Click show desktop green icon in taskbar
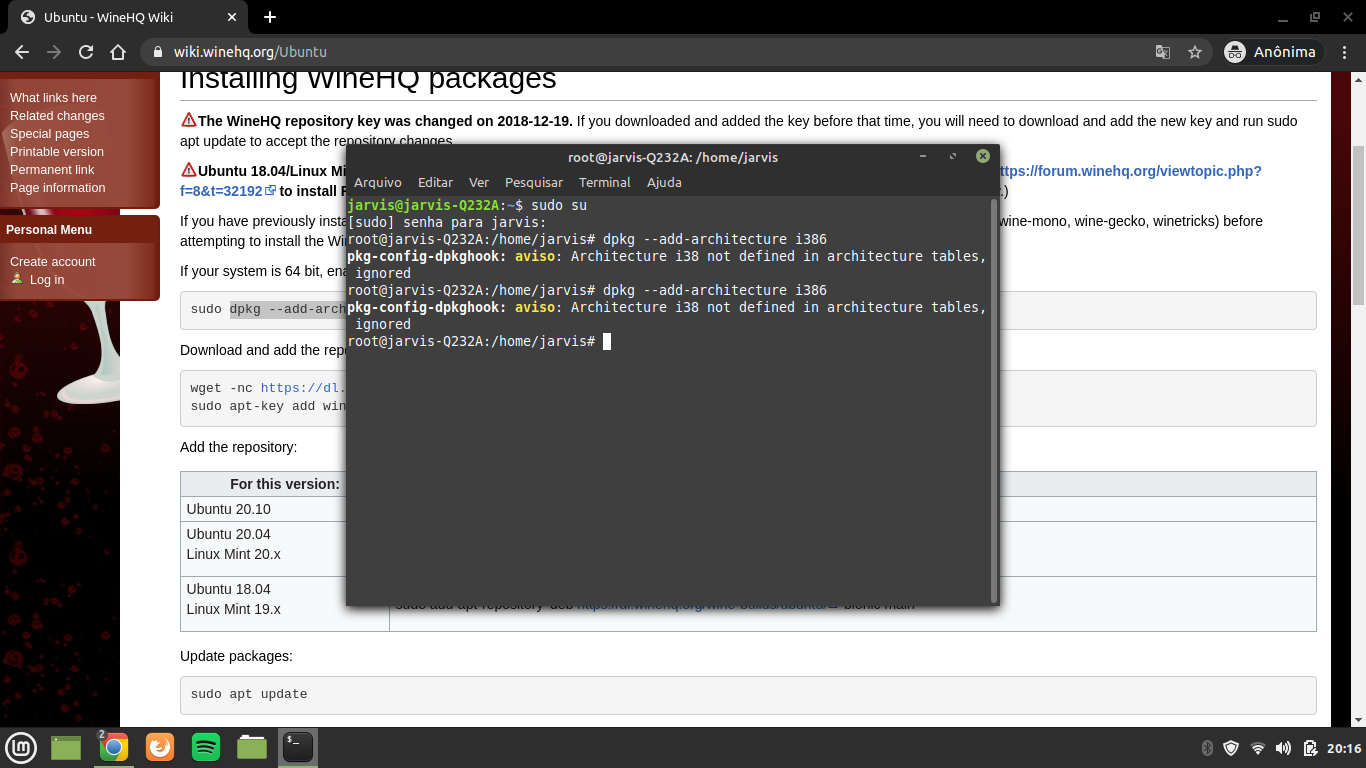This screenshot has width=1366, height=768. click(x=66, y=747)
